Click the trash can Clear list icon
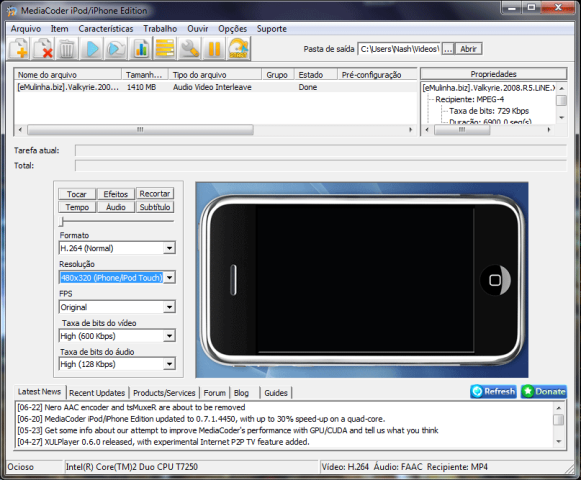 67,49
